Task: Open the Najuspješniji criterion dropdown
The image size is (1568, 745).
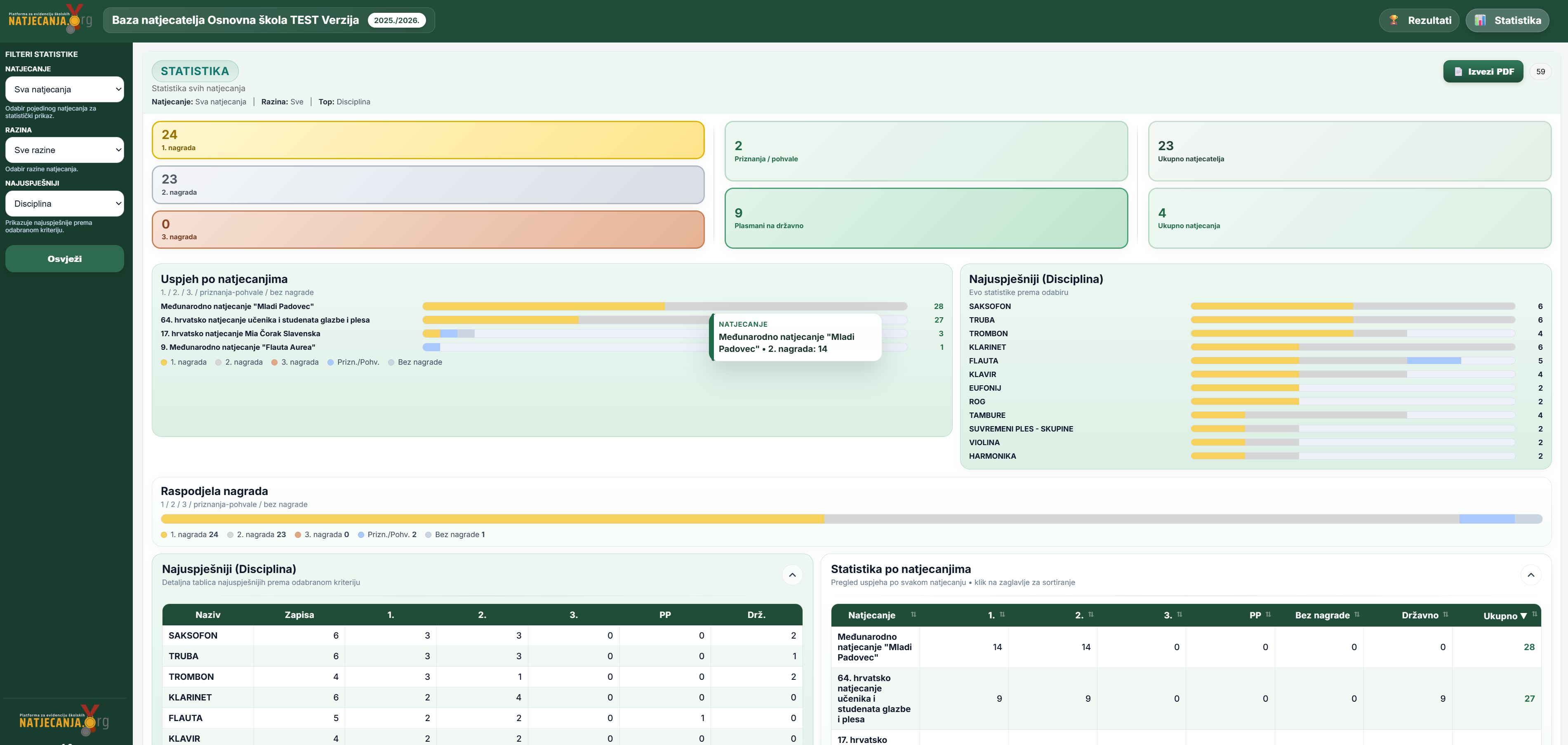Action: tap(64, 204)
